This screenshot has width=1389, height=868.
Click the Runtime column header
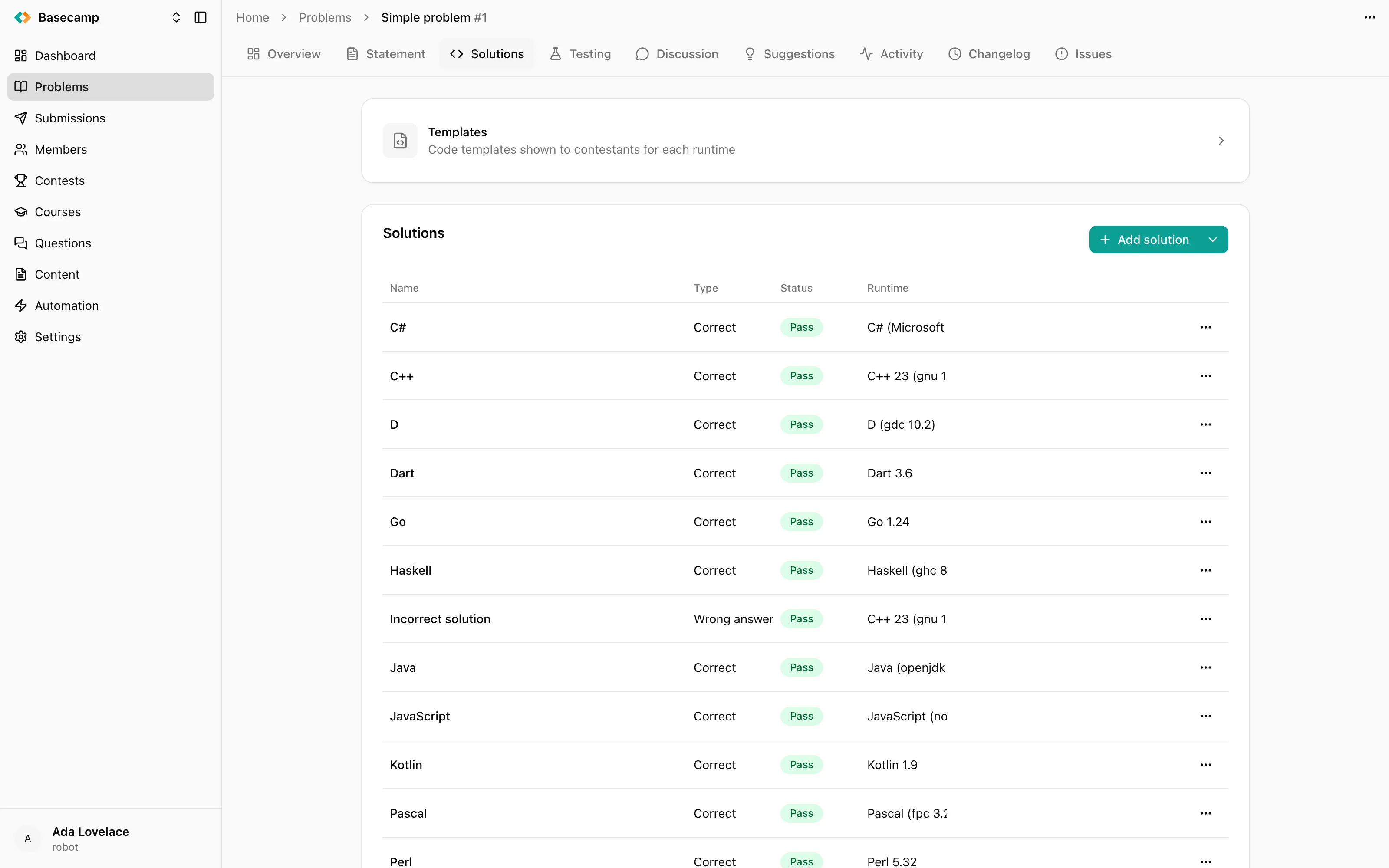click(x=888, y=288)
